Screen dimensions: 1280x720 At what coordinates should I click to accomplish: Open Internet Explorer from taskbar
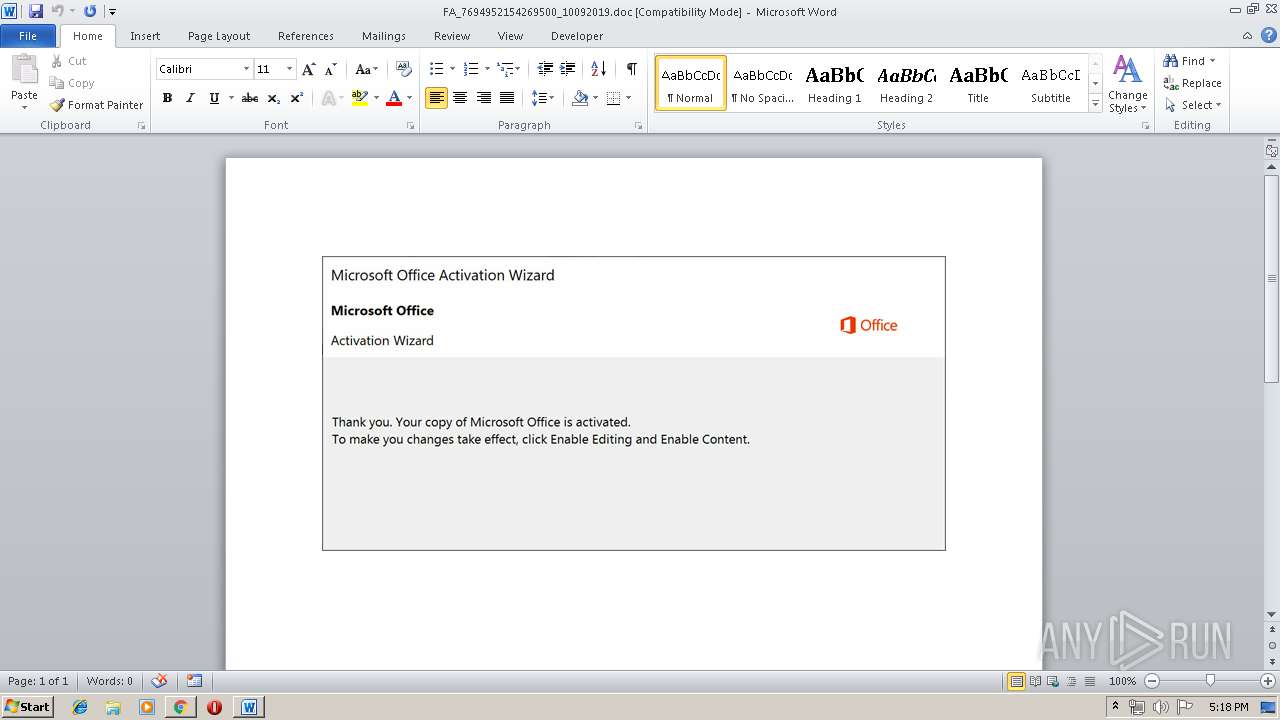click(80, 707)
